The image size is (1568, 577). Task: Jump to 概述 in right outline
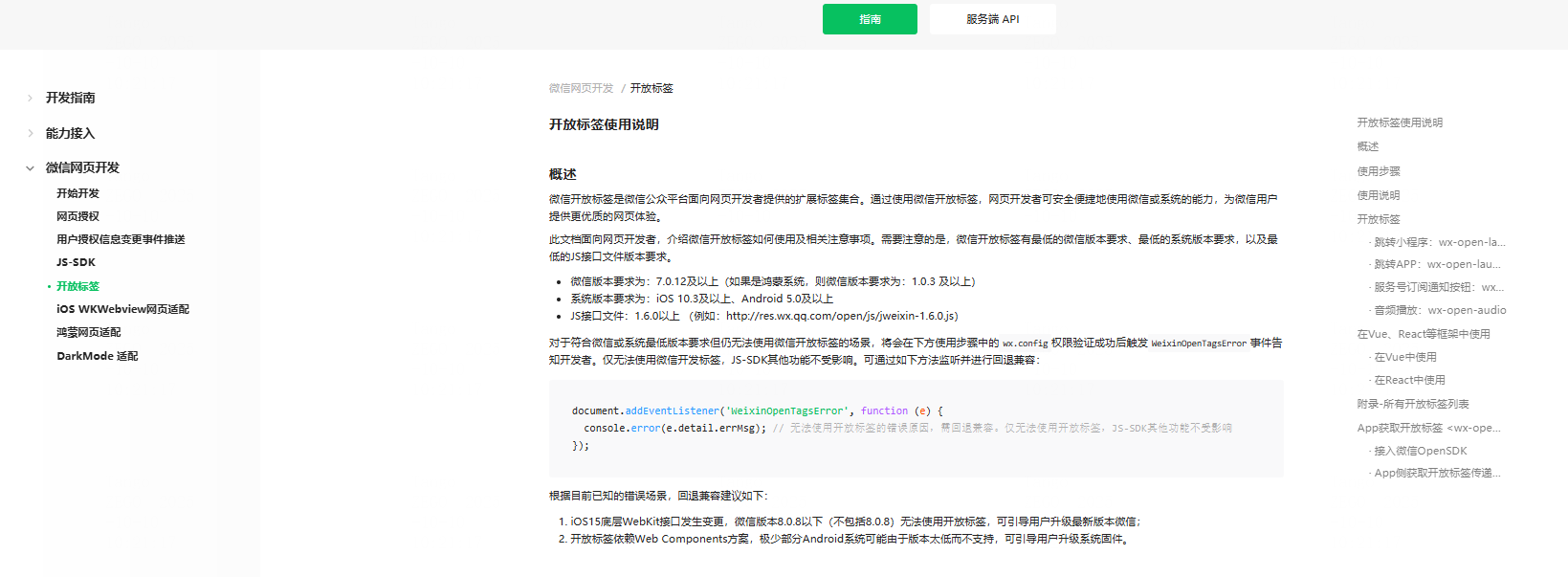tap(1368, 146)
